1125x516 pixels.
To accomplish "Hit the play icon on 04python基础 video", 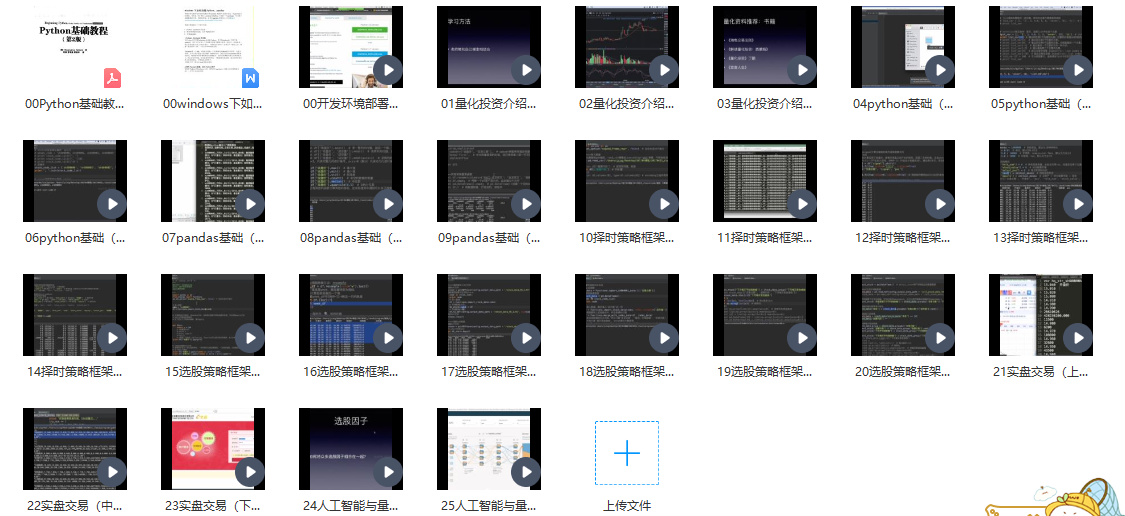I will (939, 70).
